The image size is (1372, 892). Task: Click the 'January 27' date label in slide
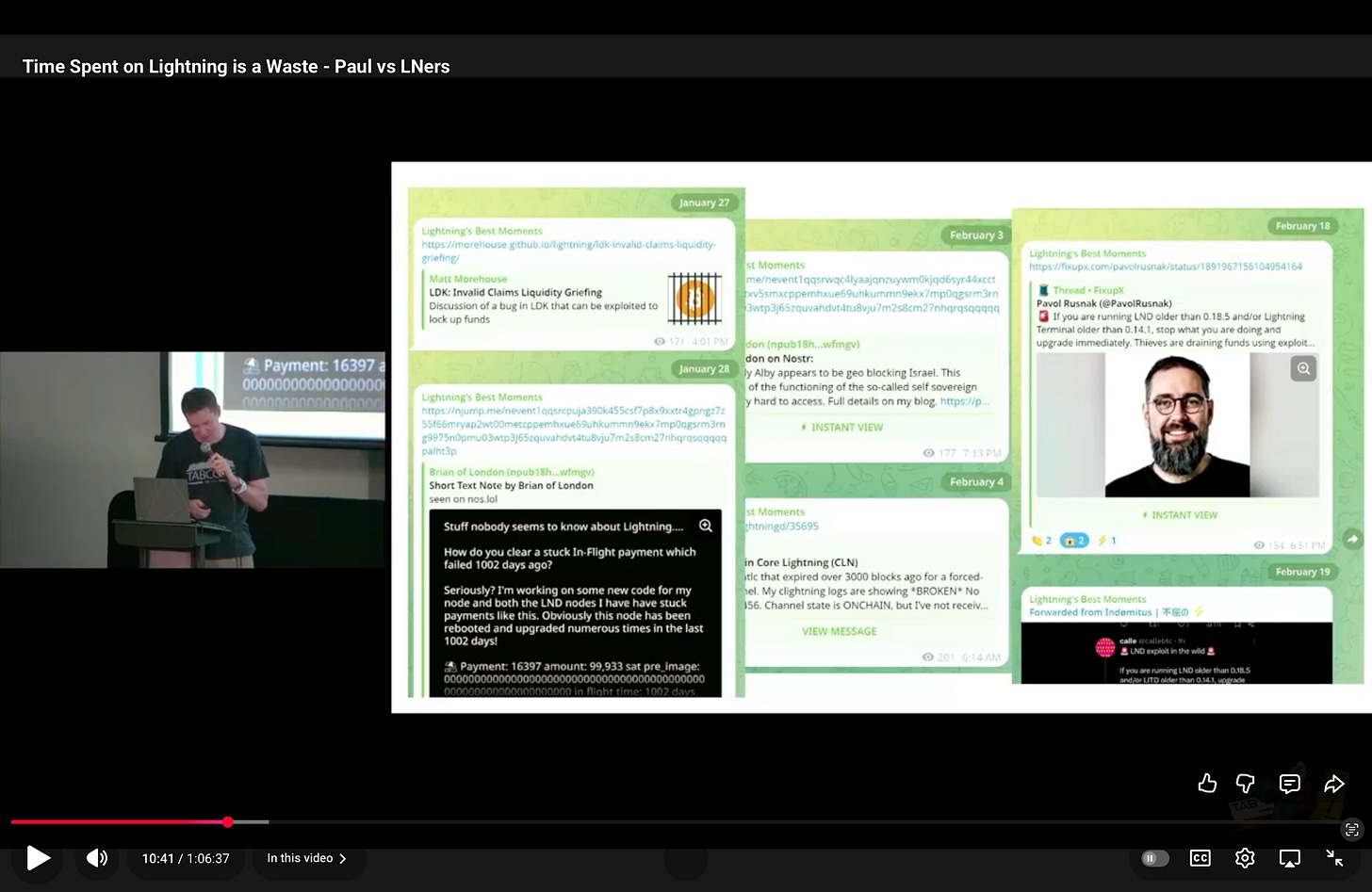(704, 203)
